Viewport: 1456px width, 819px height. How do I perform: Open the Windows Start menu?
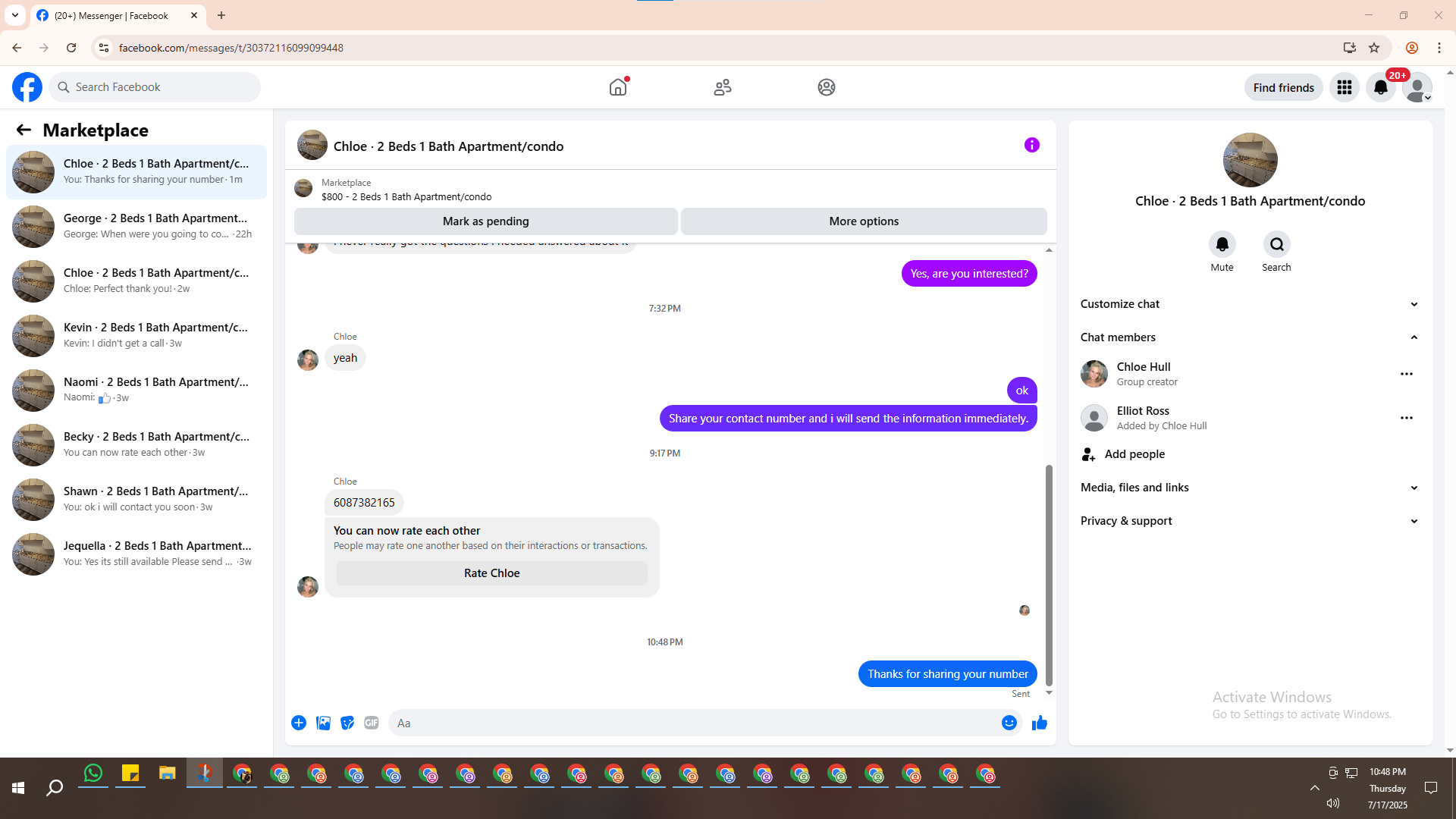tap(18, 788)
